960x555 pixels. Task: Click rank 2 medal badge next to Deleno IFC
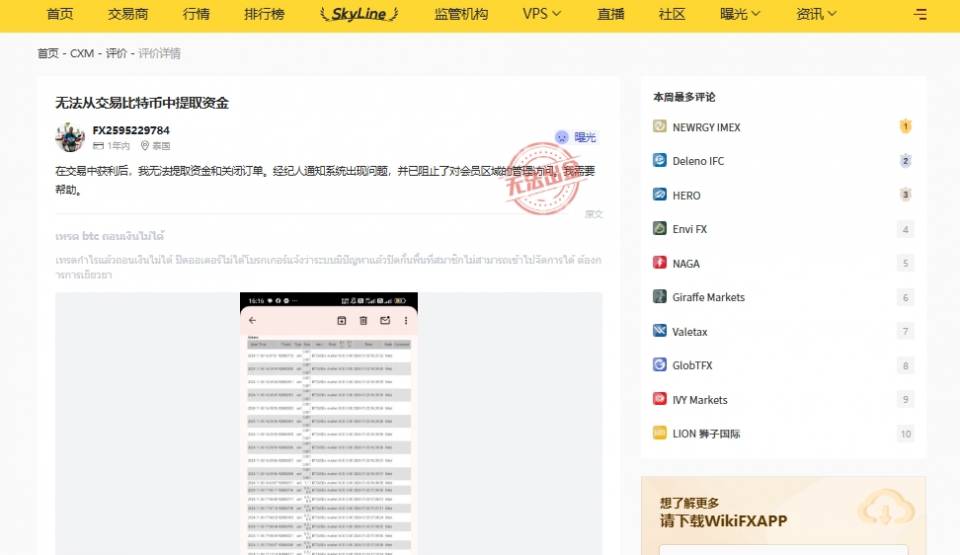tap(906, 160)
